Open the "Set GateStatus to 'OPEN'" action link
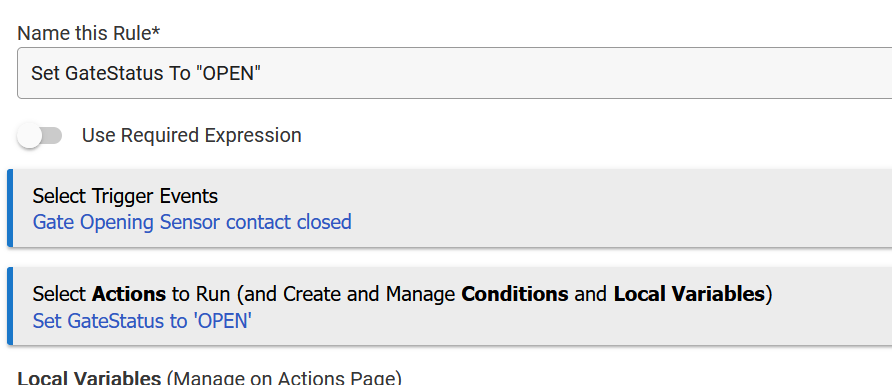 coord(142,321)
